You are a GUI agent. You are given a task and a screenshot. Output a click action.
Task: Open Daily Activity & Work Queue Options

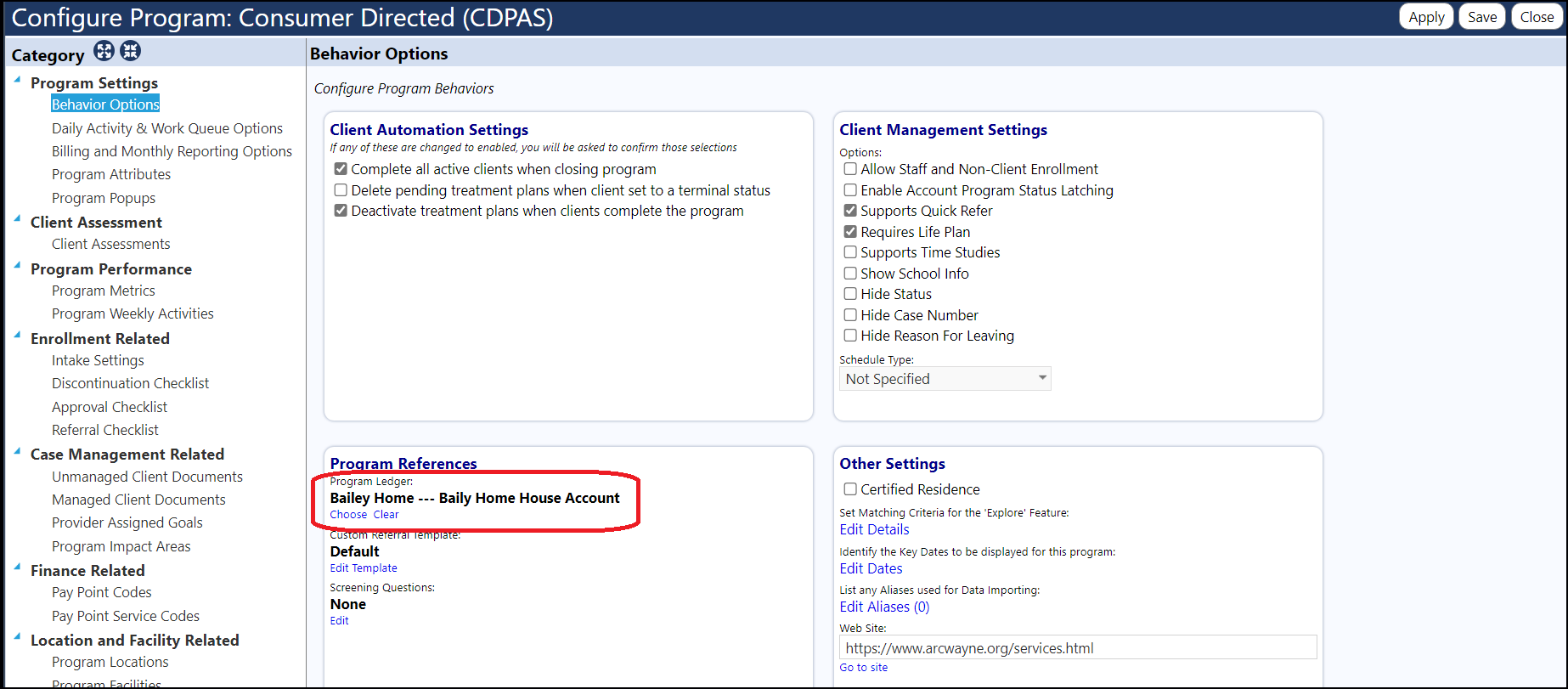click(x=167, y=128)
